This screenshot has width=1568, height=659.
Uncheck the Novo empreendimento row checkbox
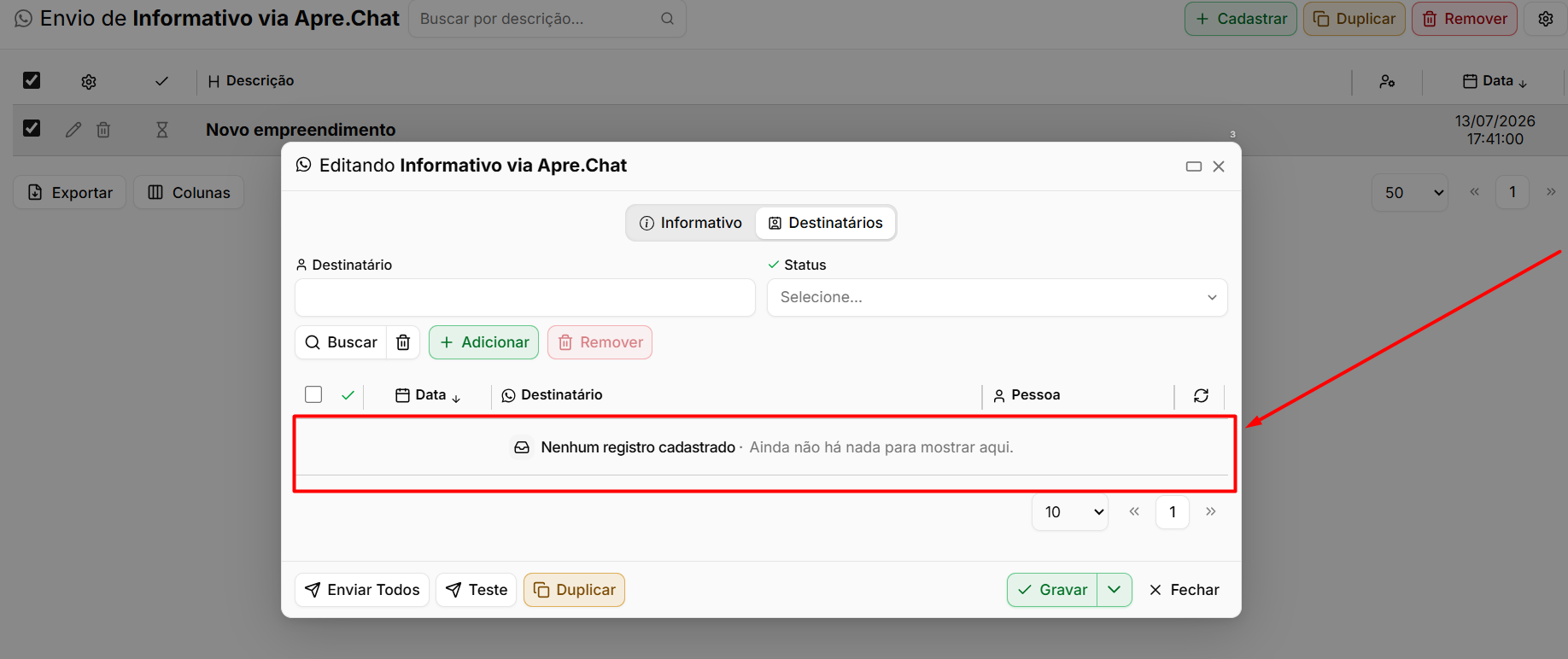click(x=32, y=128)
